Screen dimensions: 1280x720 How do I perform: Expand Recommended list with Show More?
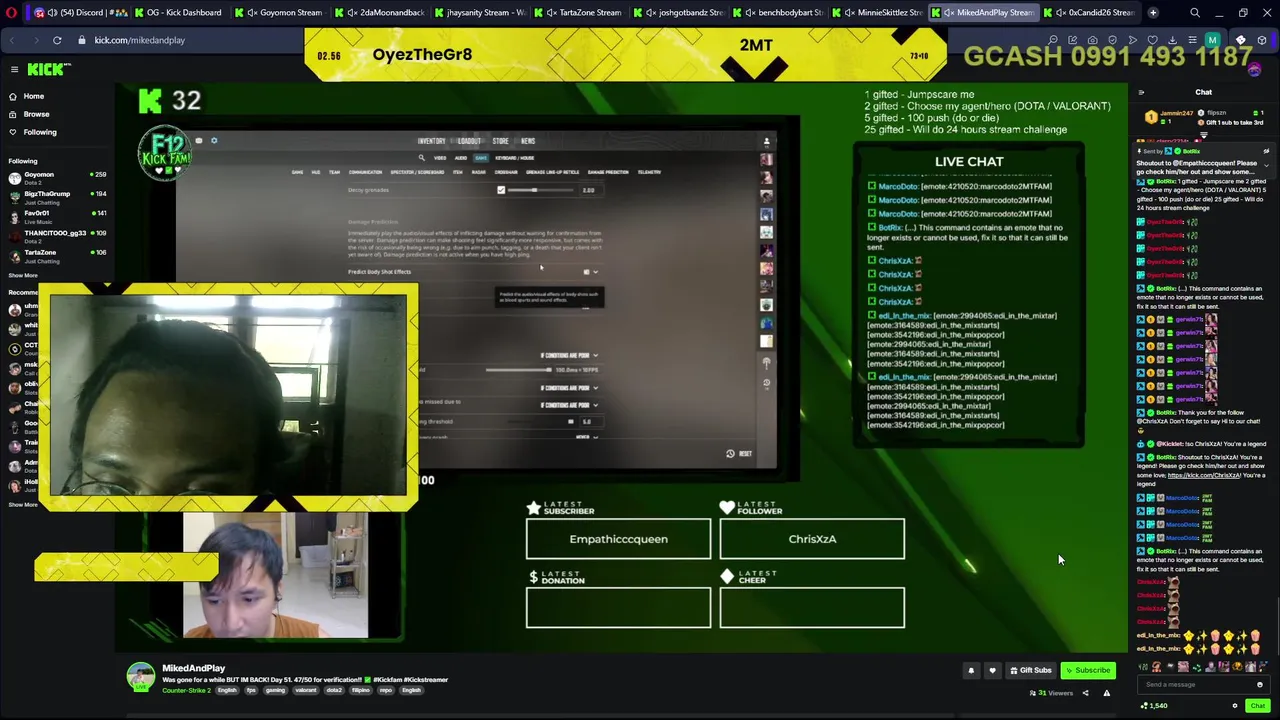(23, 504)
